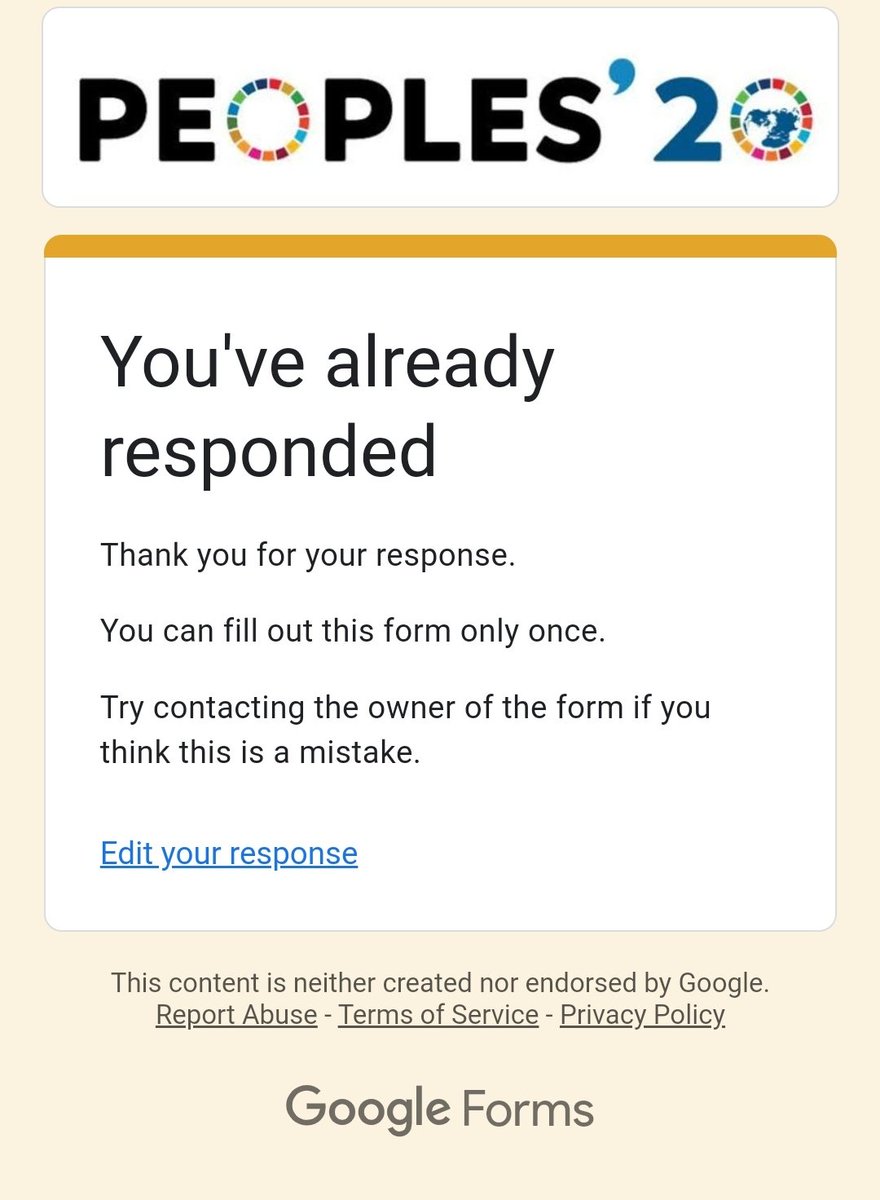This screenshot has height=1200, width=880.
Task: Click the Edit your response link
Action: [x=229, y=853]
